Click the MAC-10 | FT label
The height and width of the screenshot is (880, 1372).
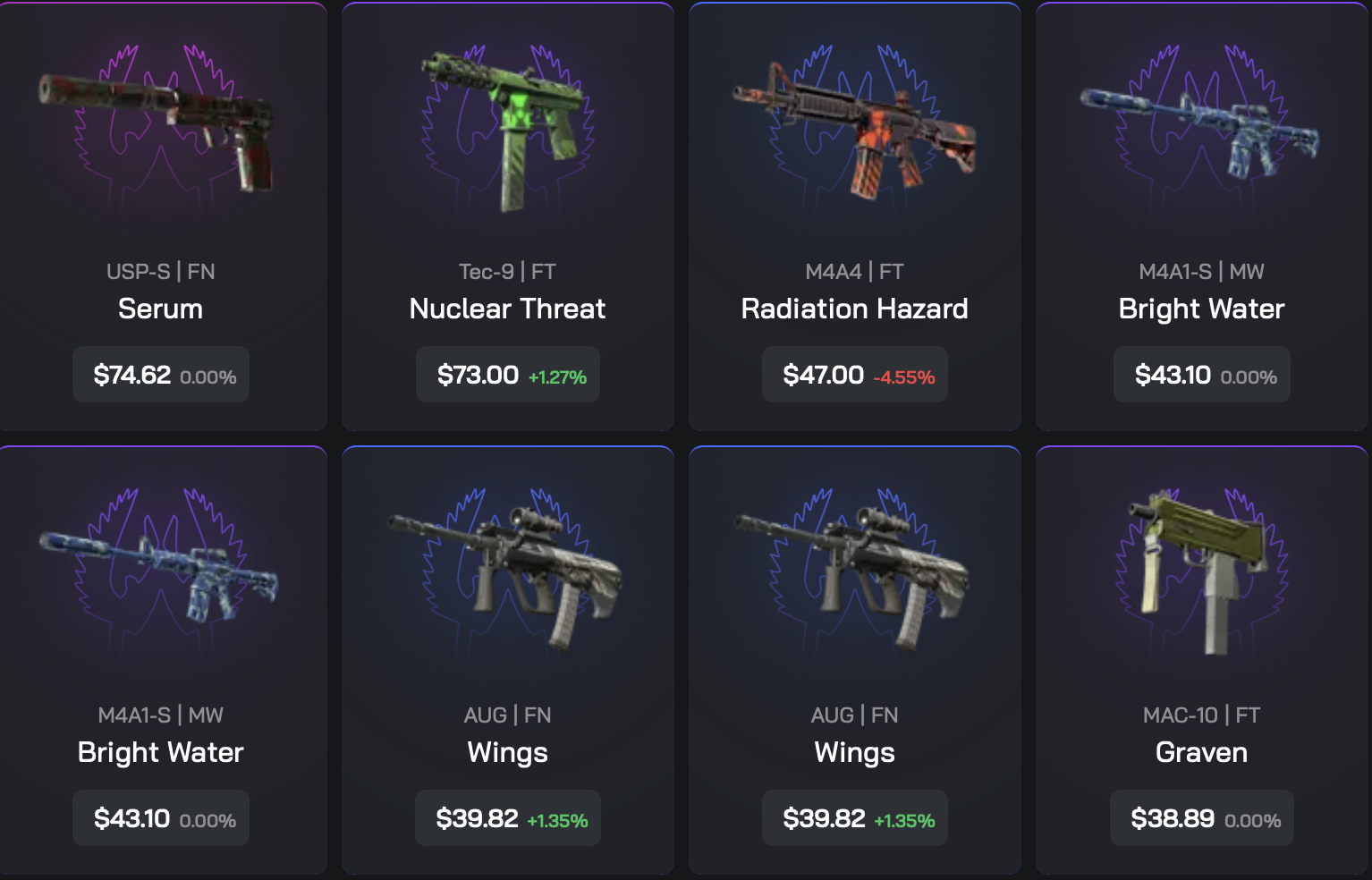coord(1201,715)
